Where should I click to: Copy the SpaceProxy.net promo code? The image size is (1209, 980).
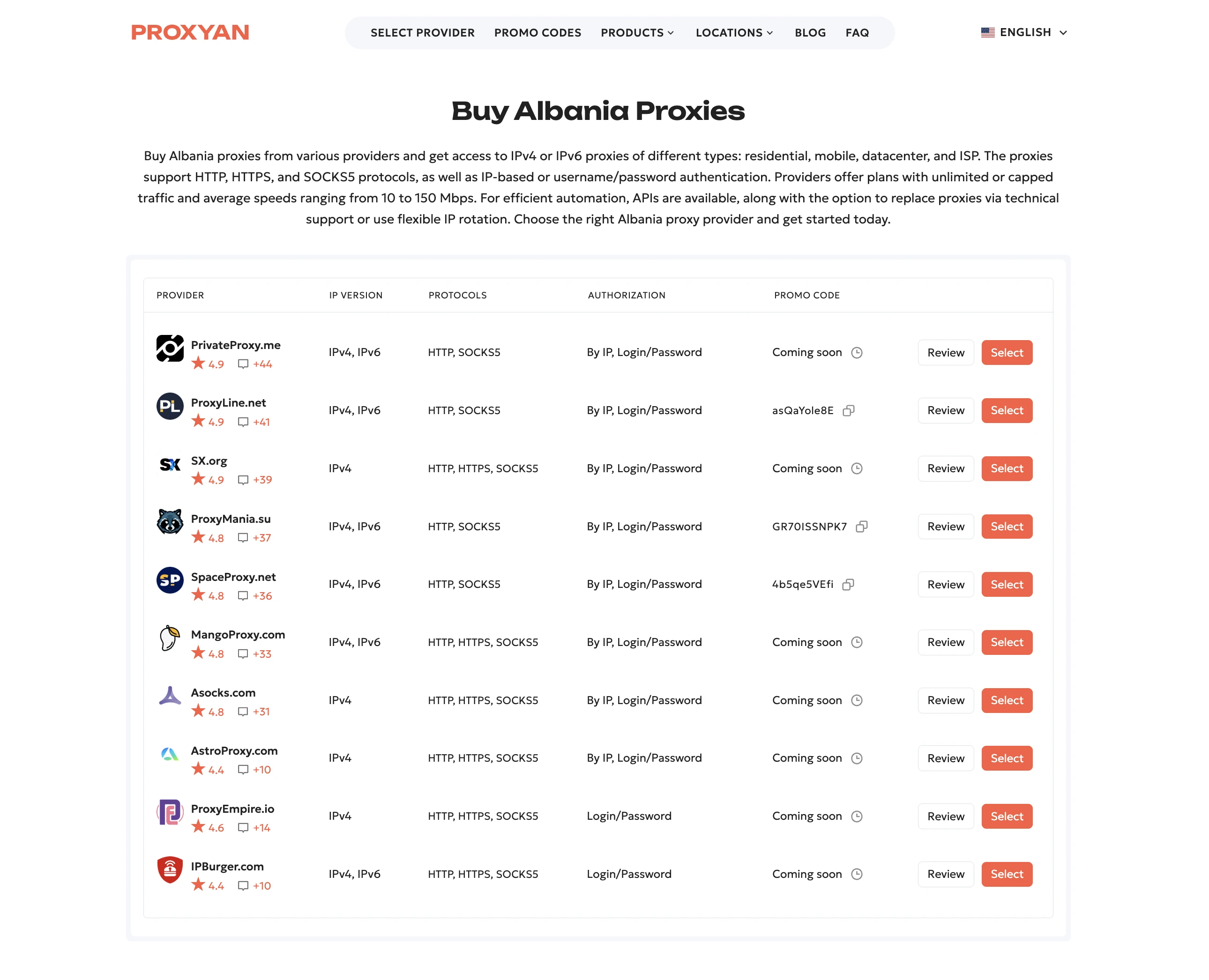click(x=848, y=584)
